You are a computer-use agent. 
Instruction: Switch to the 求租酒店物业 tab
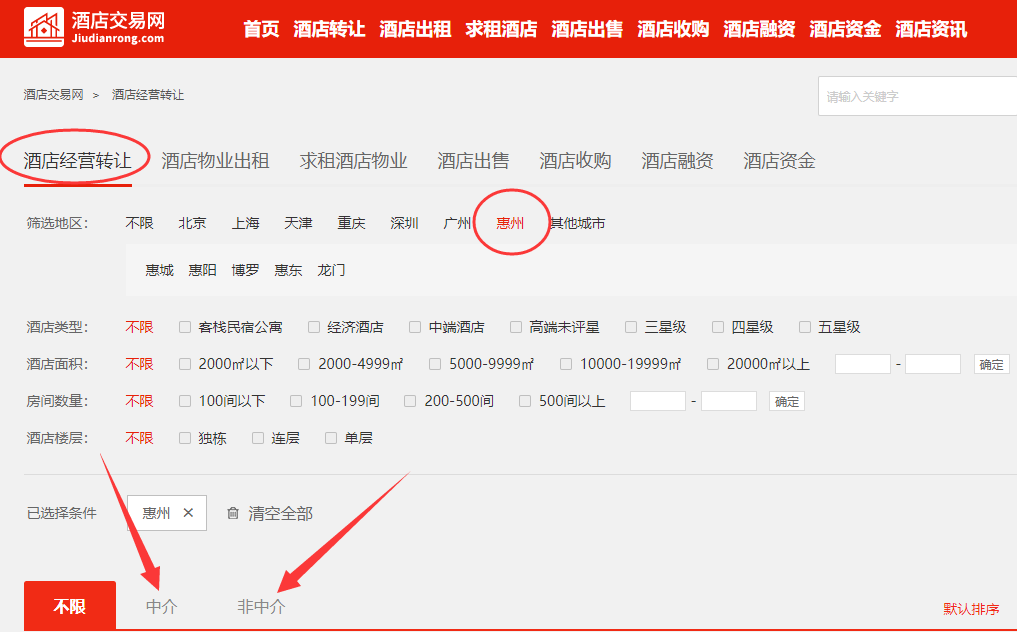353,161
